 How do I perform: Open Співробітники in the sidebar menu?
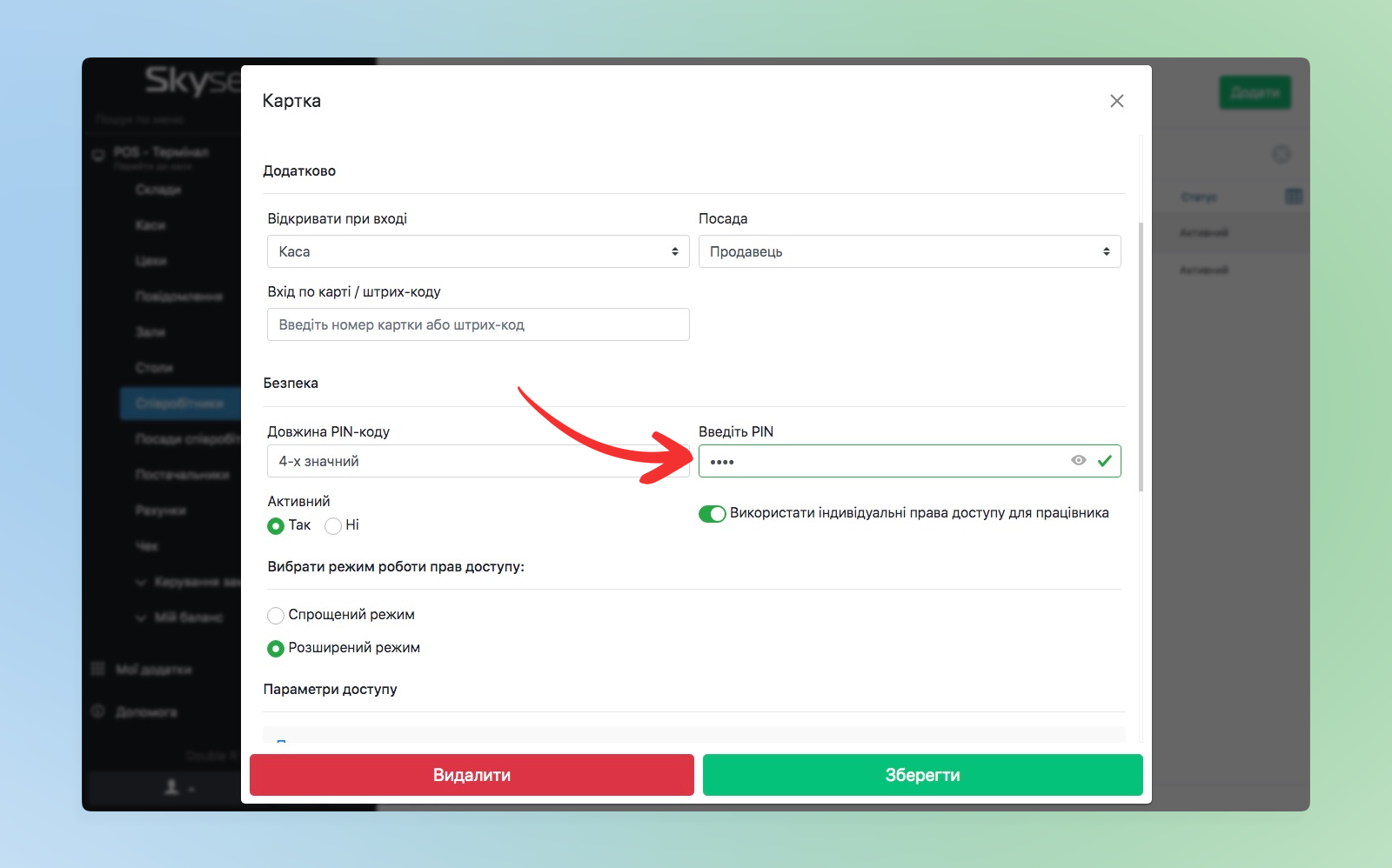pos(179,404)
